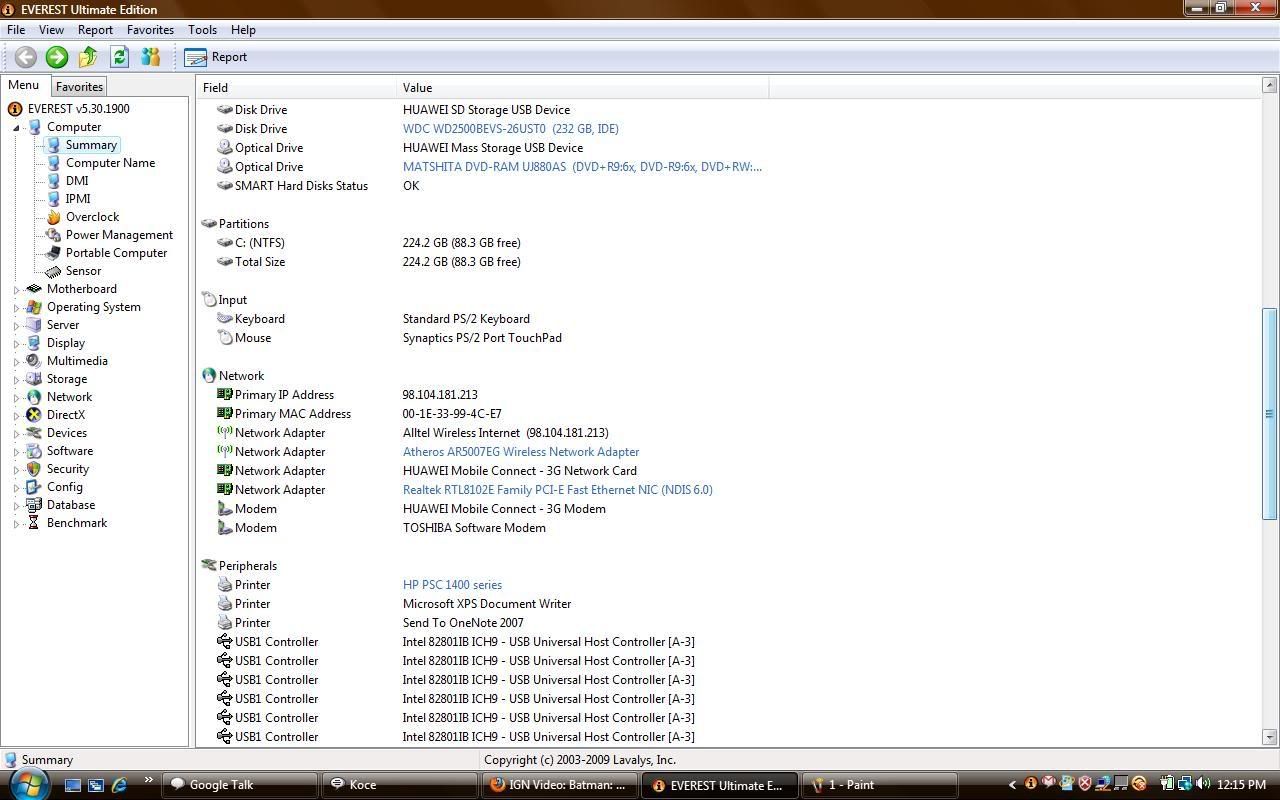Open the Favorites menu
The height and width of the screenshot is (800, 1280).
[150, 30]
